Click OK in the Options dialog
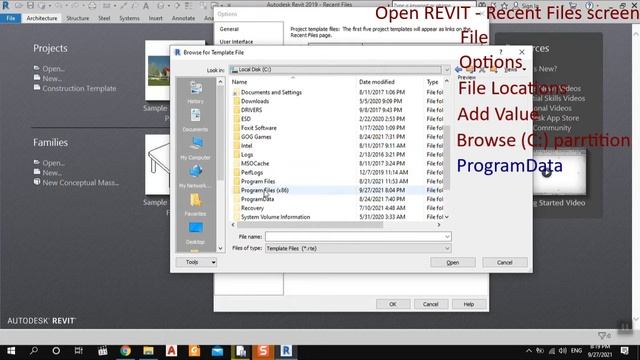 (393, 304)
